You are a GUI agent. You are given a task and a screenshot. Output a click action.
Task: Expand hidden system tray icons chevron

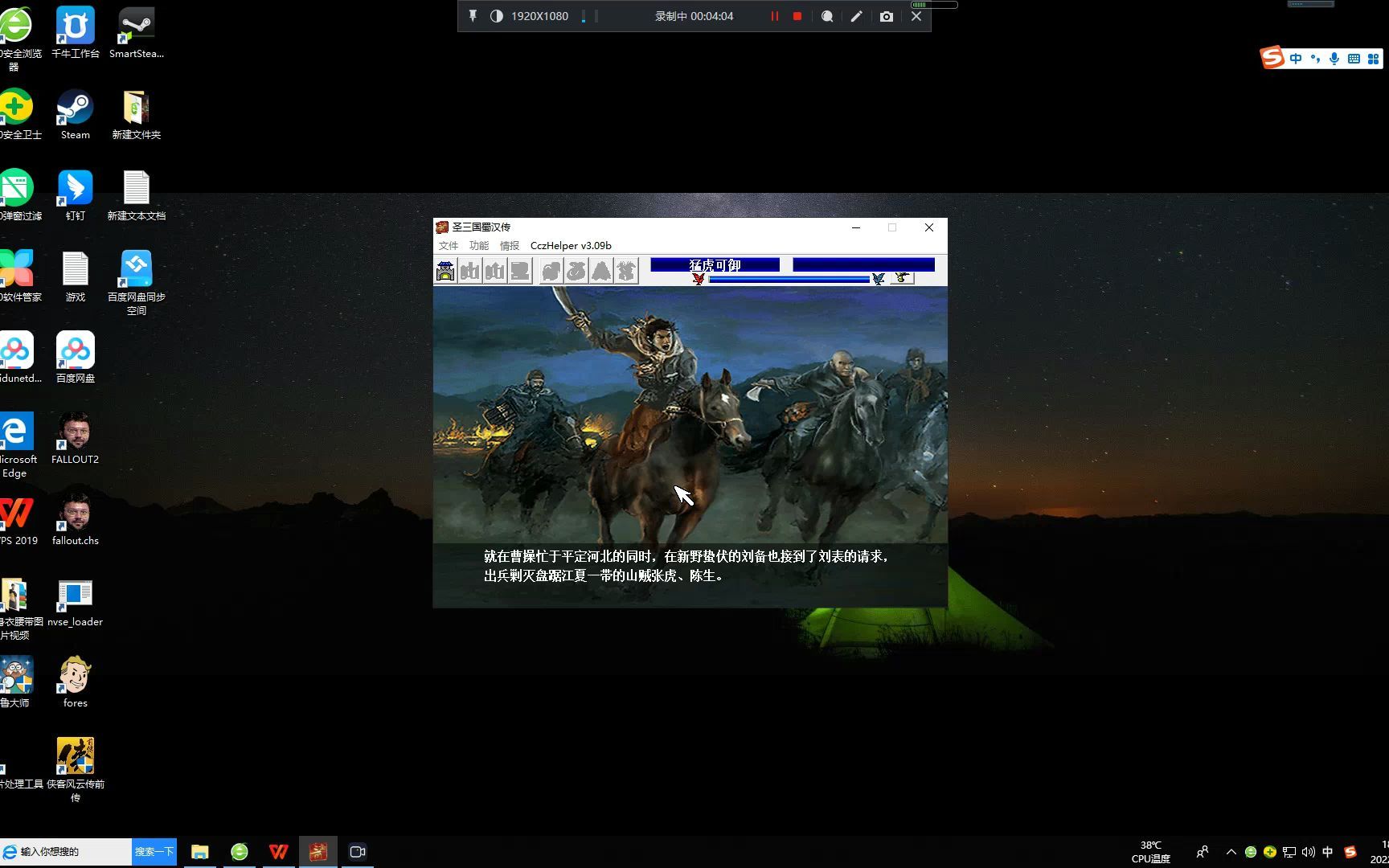tap(1231, 852)
